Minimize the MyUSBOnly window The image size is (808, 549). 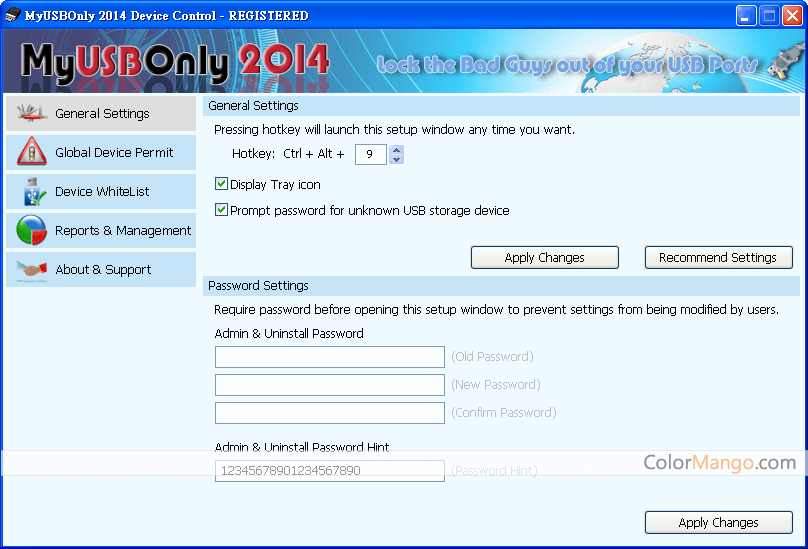pos(746,15)
